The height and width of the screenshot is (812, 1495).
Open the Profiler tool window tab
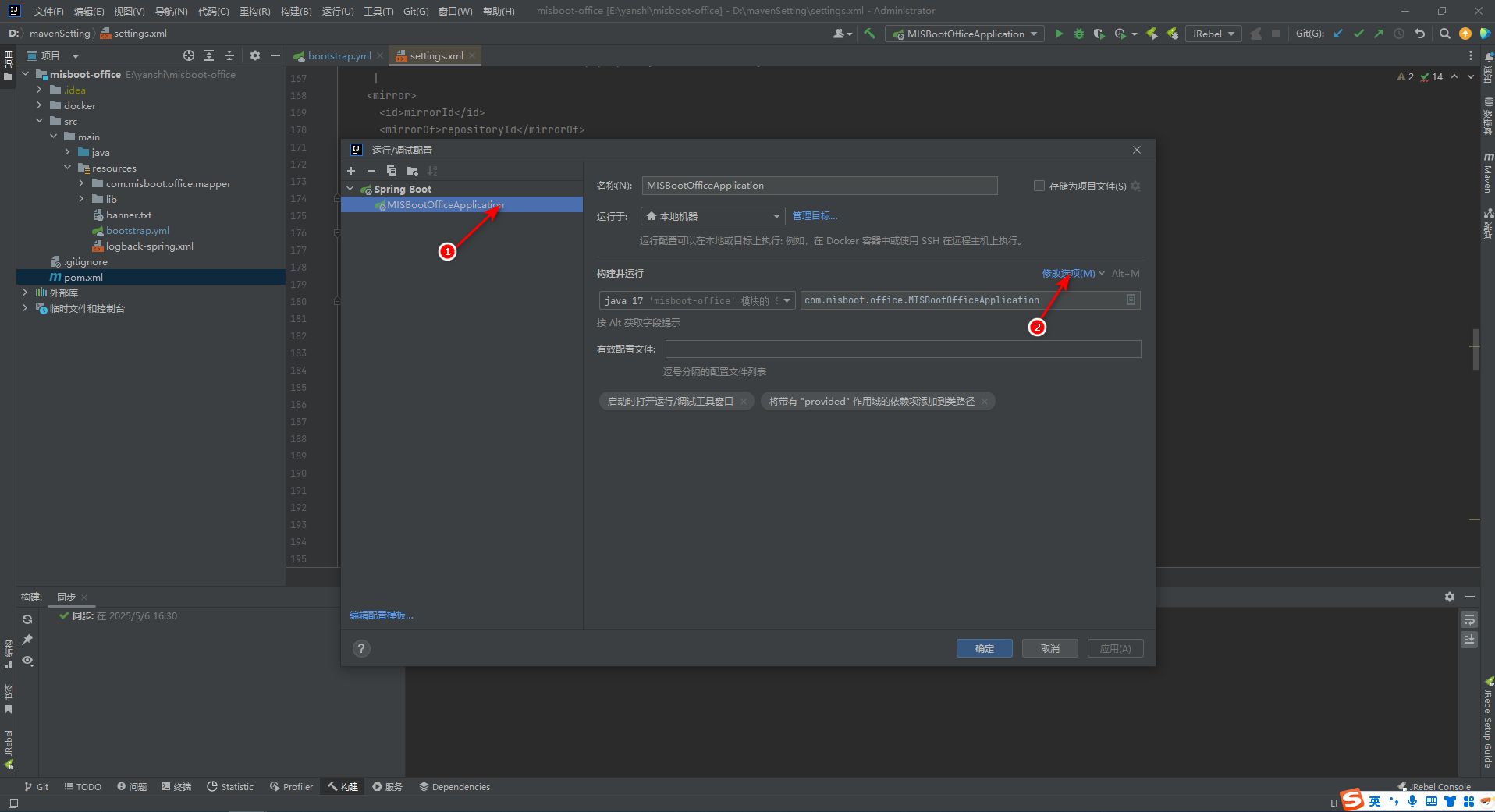(291, 786)
